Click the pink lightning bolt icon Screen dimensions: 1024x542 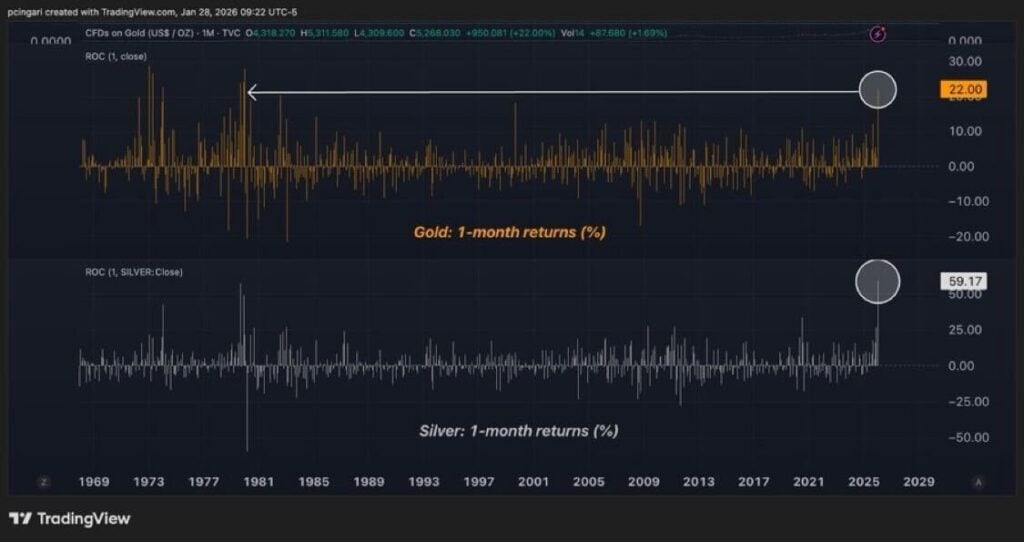coord(878,34)
